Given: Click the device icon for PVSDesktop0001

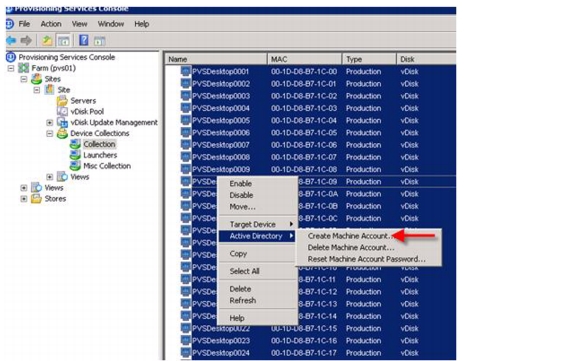Looking at the screenshot, I should 186,71.
